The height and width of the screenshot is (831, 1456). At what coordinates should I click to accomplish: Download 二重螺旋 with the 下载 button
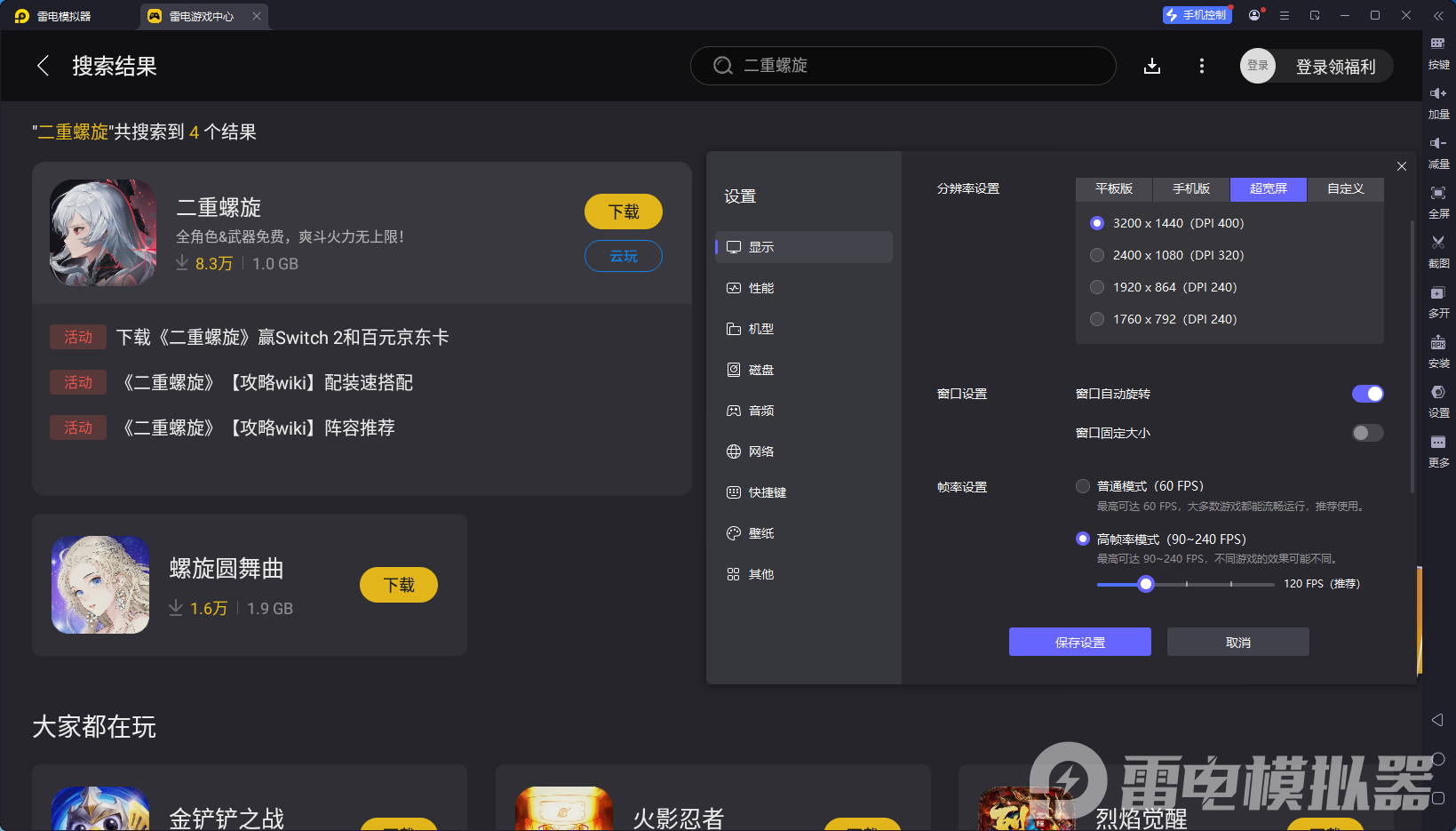624,212
